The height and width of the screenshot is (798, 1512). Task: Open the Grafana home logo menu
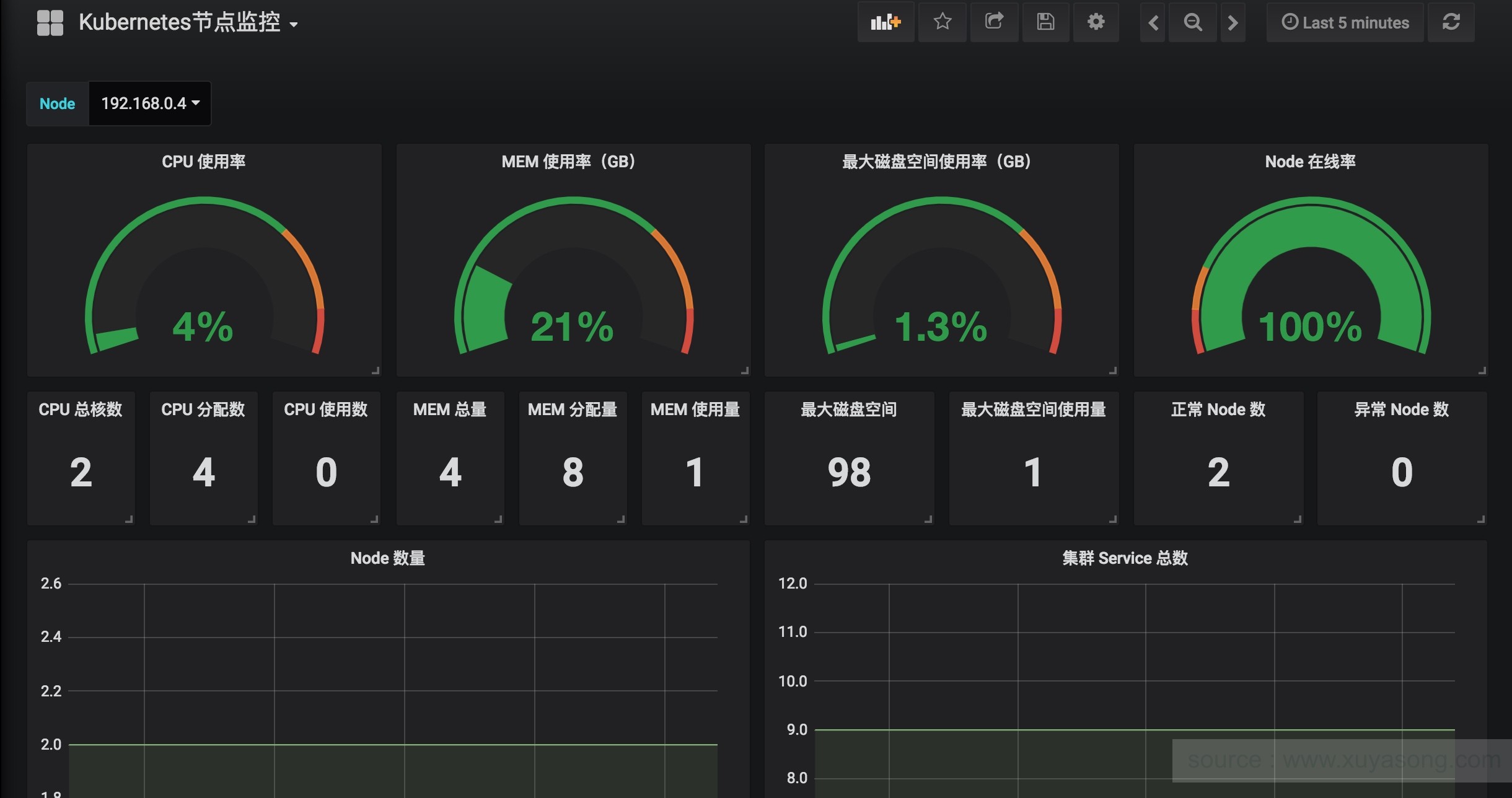[x=50, y=23]
